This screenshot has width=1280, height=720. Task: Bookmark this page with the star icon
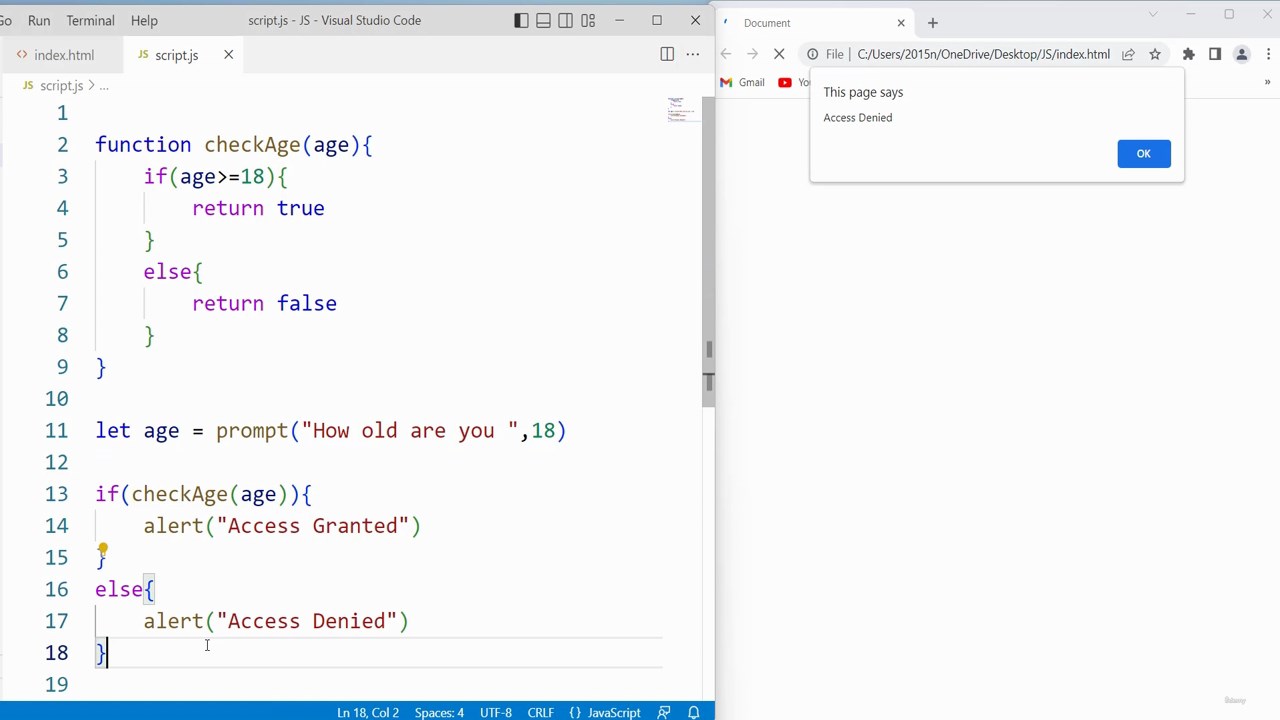coord(1155,54)
